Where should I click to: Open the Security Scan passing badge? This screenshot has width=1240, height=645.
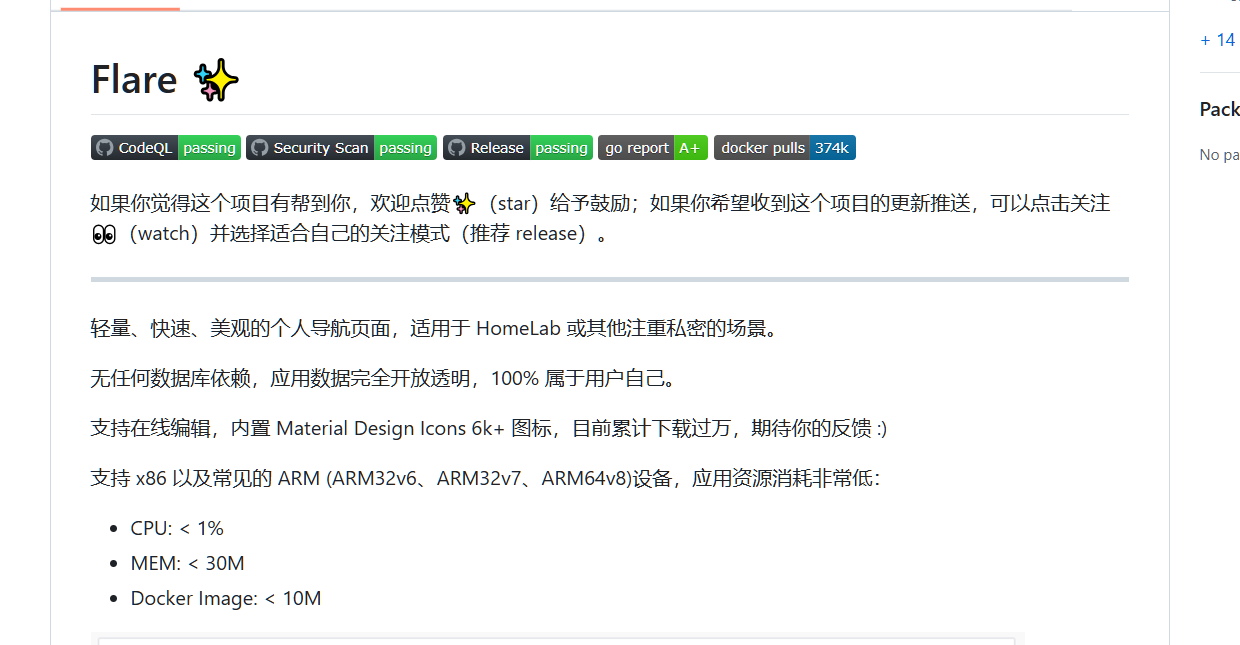pyautogui.click(x=342, y=148)
